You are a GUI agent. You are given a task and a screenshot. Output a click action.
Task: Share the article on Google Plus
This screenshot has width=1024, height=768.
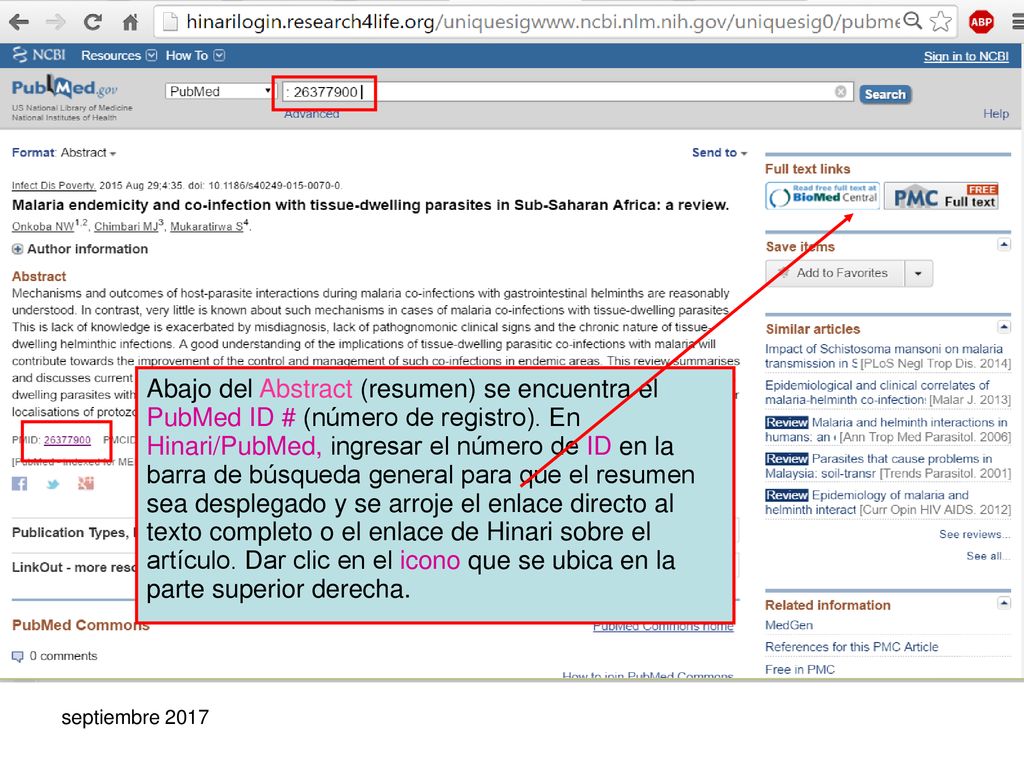86,483
